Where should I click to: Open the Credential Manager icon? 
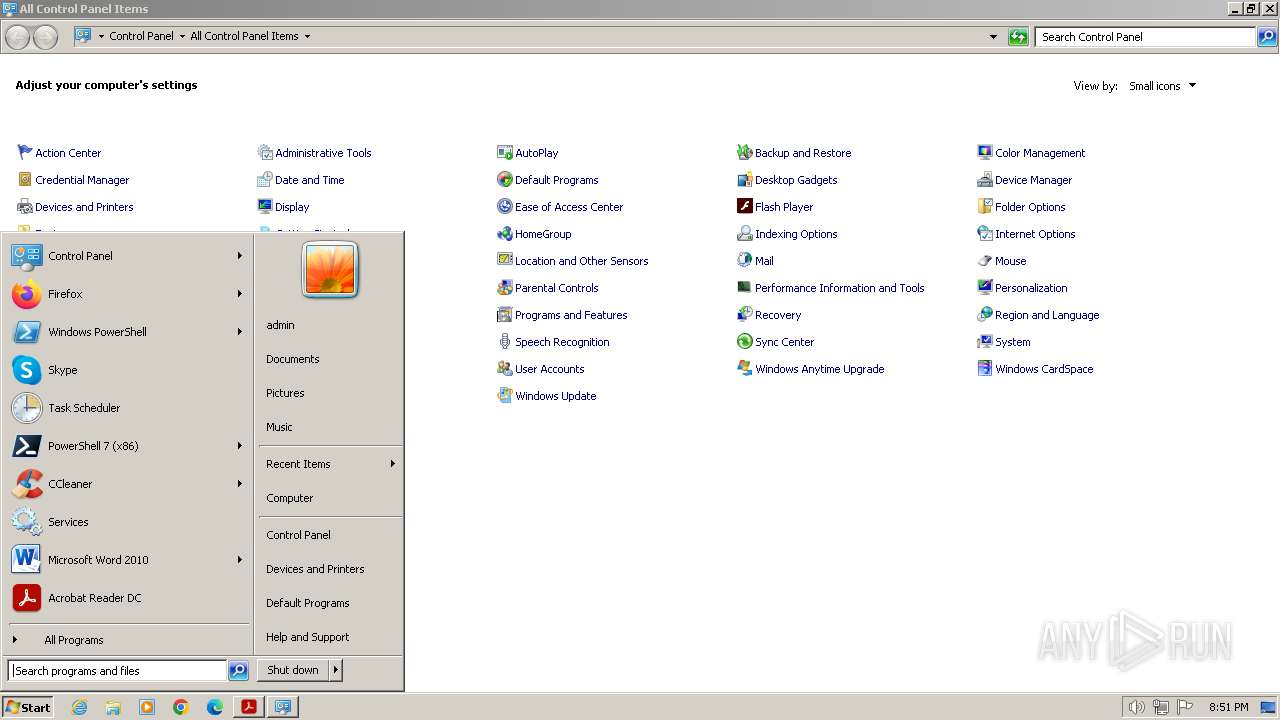pos(26,180)
